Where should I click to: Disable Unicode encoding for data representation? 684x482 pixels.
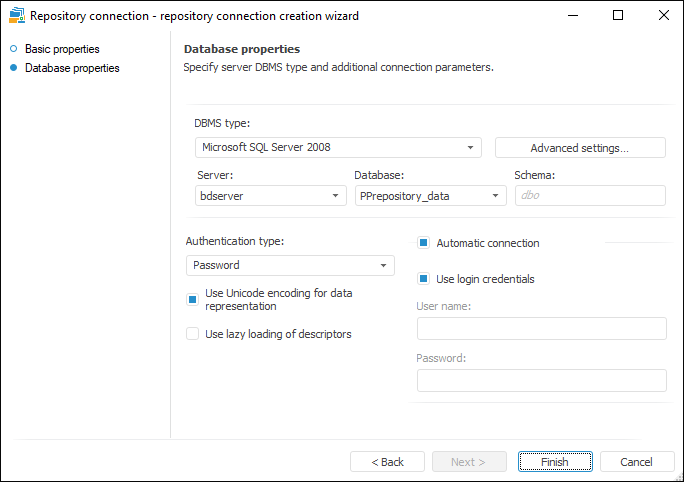pos(193,299)
